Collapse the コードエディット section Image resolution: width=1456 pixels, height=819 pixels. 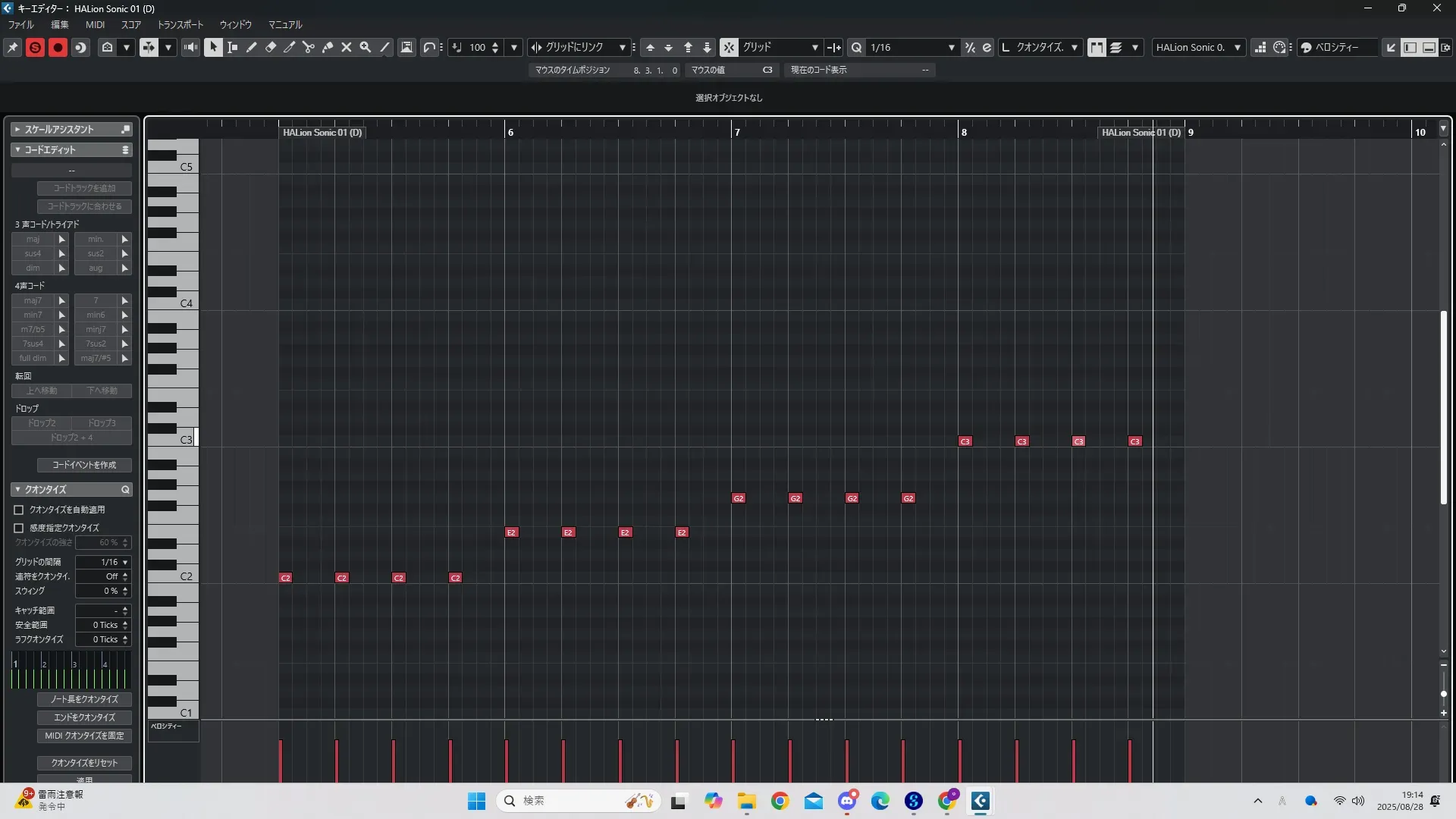[18, 149]
